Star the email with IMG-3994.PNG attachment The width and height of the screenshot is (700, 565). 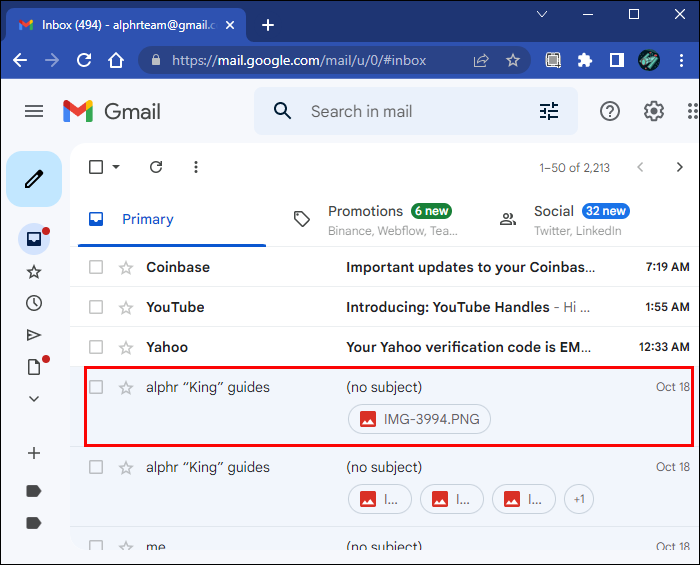[x=126, y=387]
